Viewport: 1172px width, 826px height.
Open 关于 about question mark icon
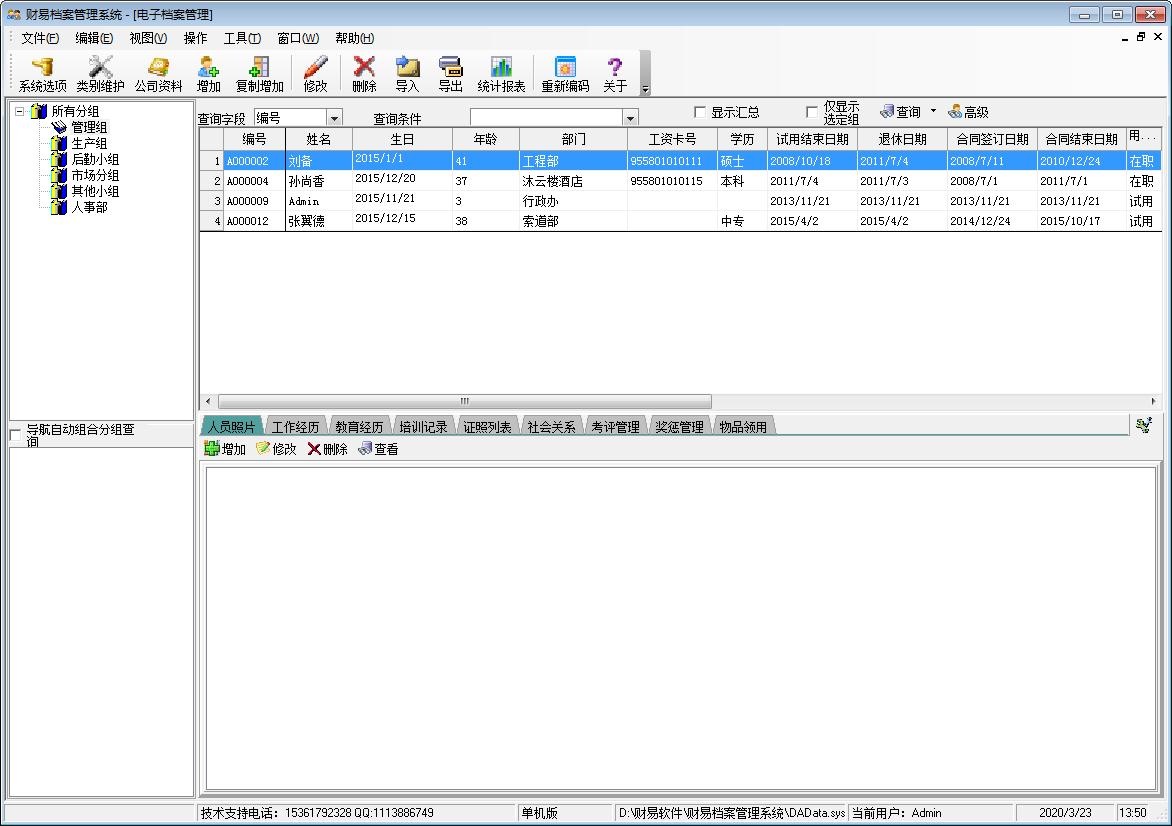pyautogui.click(x=615, y=74)
